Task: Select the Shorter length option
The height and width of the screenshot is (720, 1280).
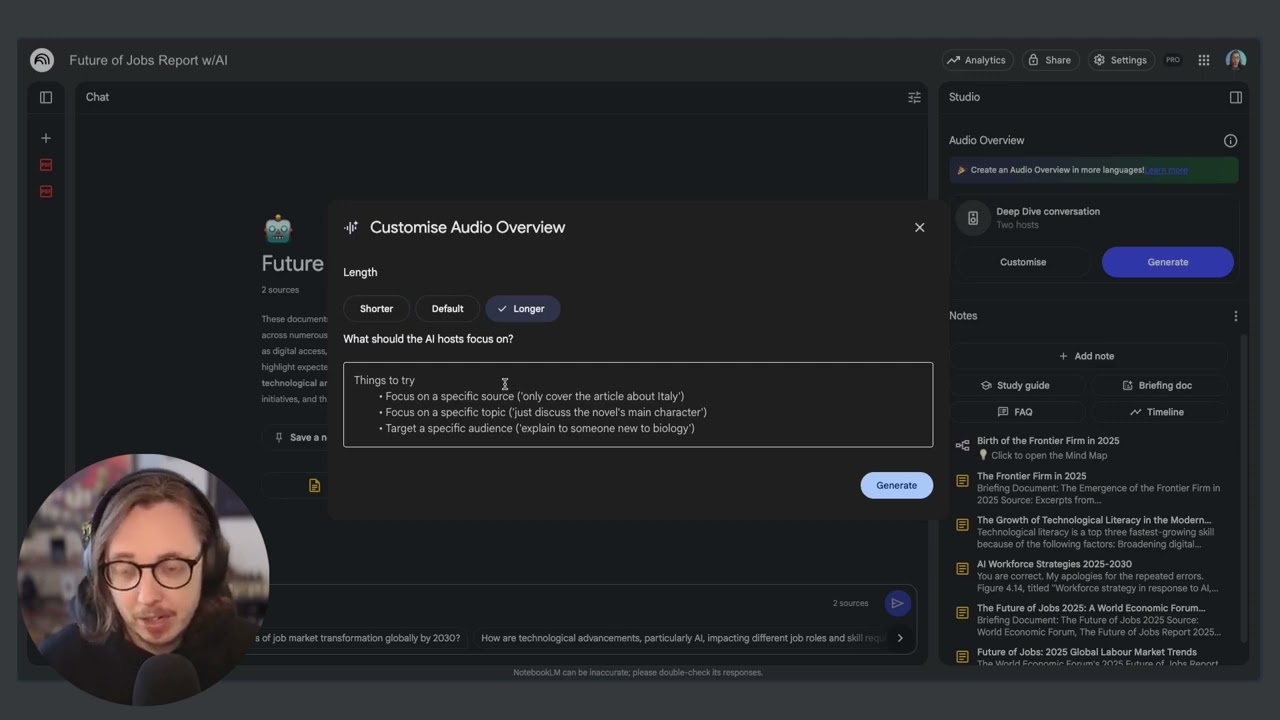Action: (376, 309)
